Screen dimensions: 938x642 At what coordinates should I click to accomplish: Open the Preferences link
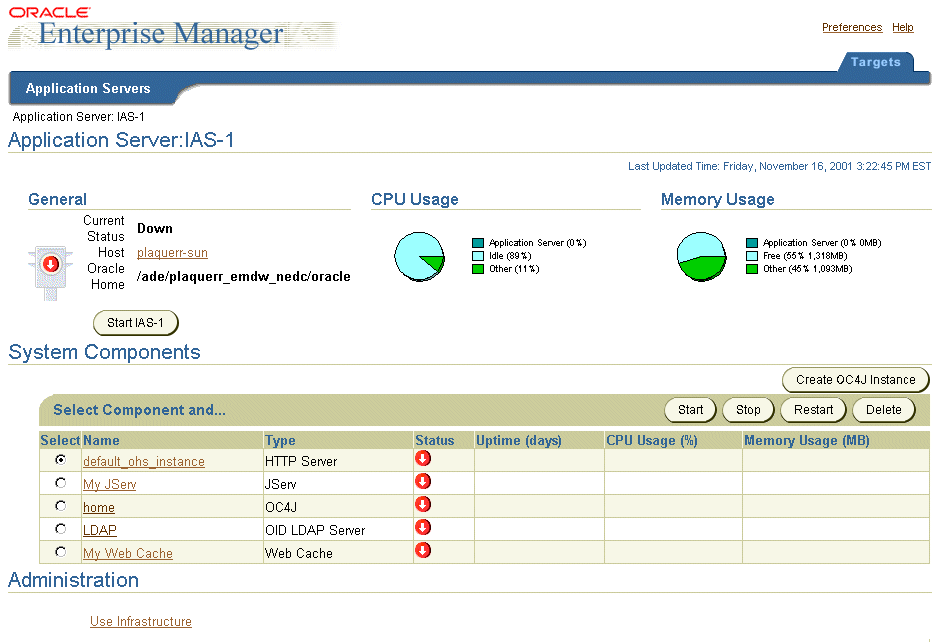tap(852, 28)
